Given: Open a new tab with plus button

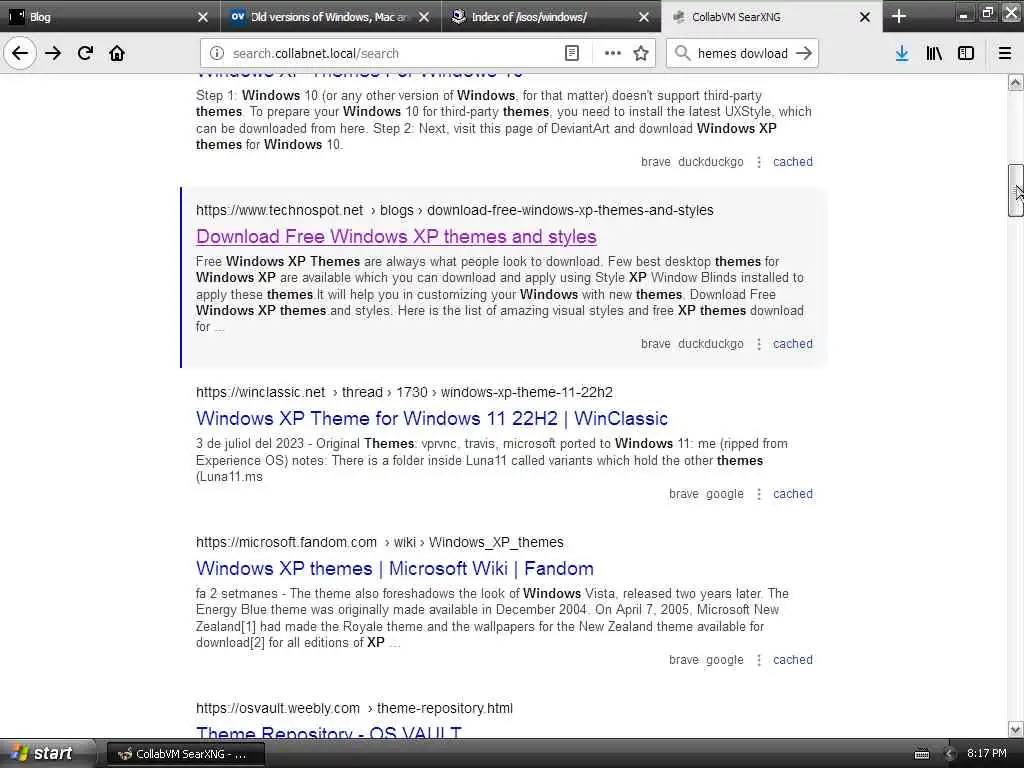Looking at the screenshot, I should click(899, 16).
